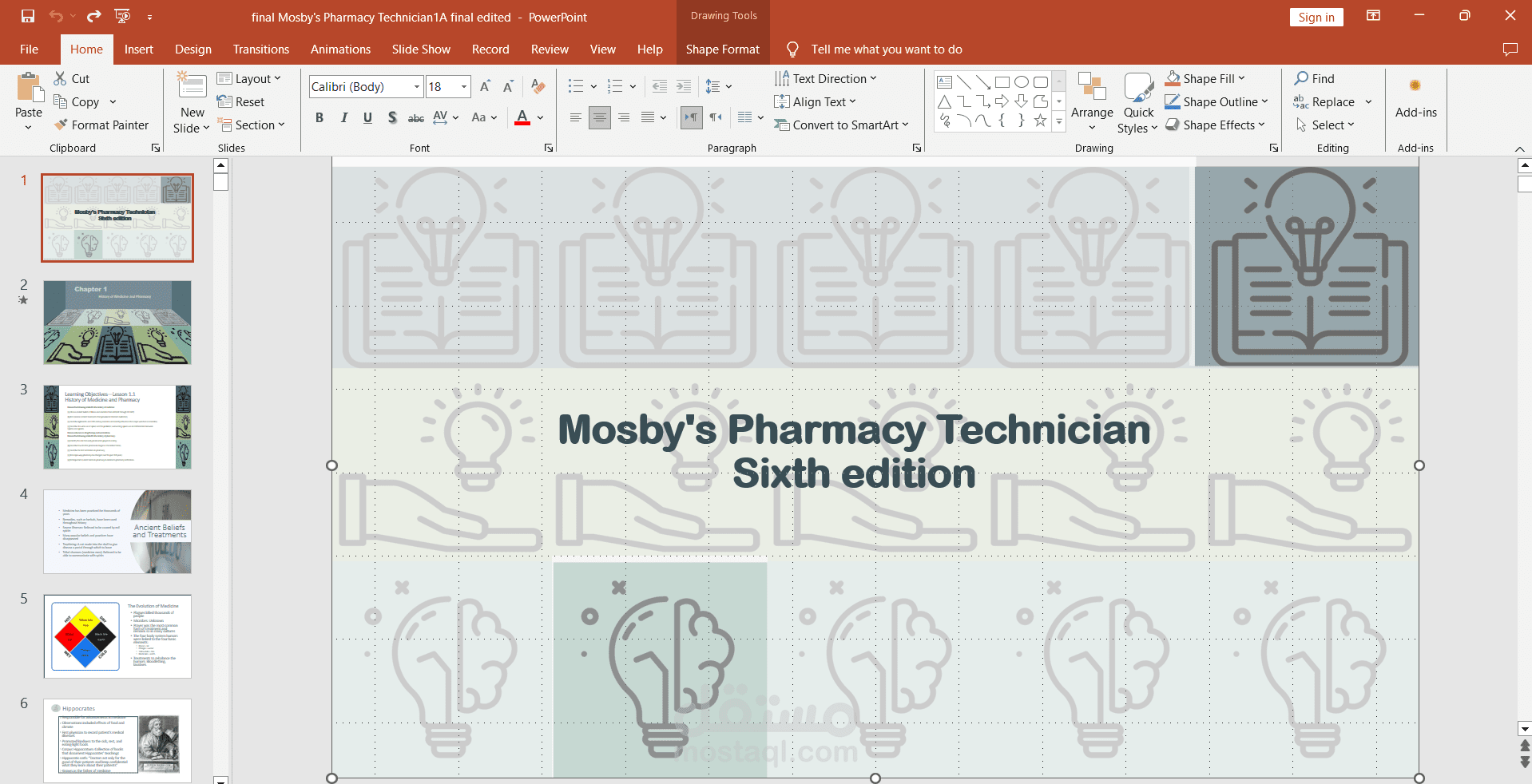Open the File menu

click(30, 49)
